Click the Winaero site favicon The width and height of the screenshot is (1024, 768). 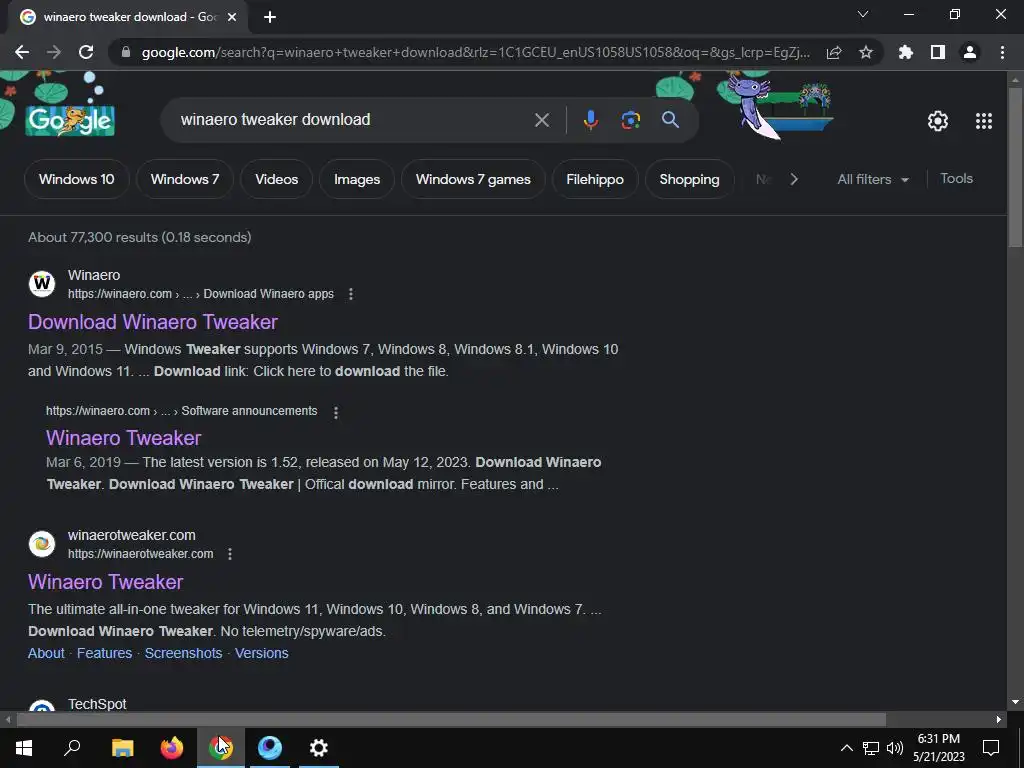[x=42, y=283]
